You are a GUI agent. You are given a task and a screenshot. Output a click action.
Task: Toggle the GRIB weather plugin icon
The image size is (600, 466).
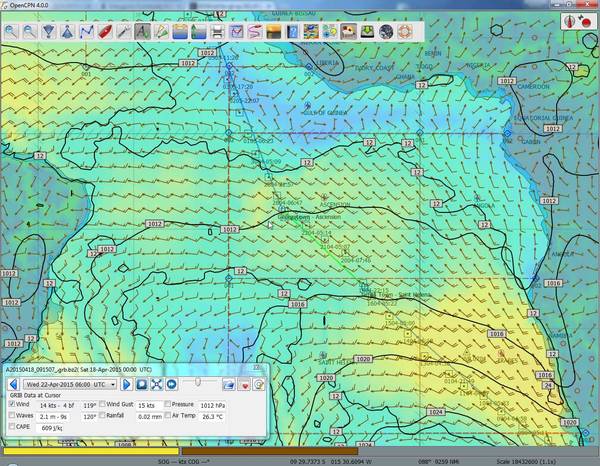click(311, 31)
